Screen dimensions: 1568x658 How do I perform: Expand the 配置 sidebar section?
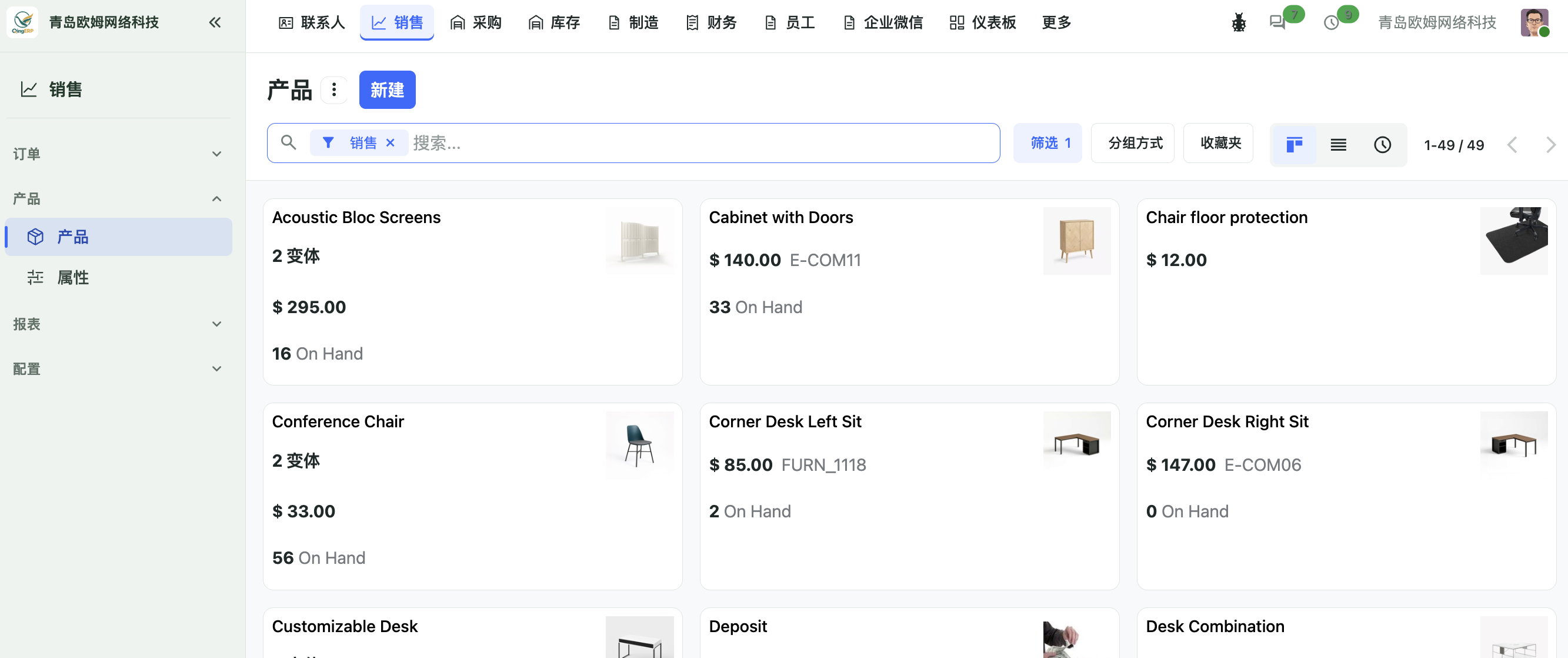(118, 368)
